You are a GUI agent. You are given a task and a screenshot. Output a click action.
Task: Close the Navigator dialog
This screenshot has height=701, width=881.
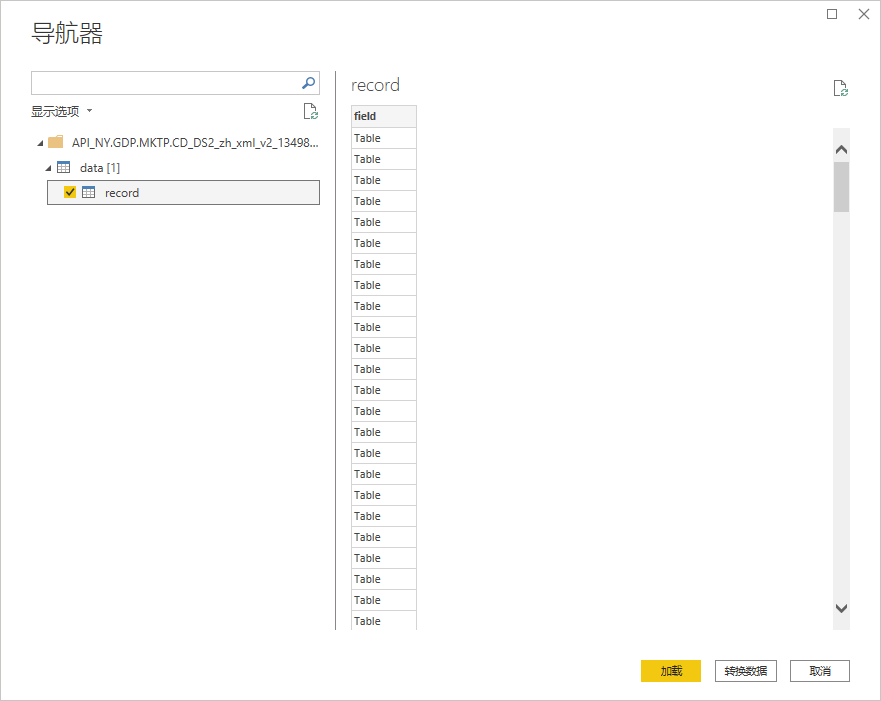(x=863, y=14)
